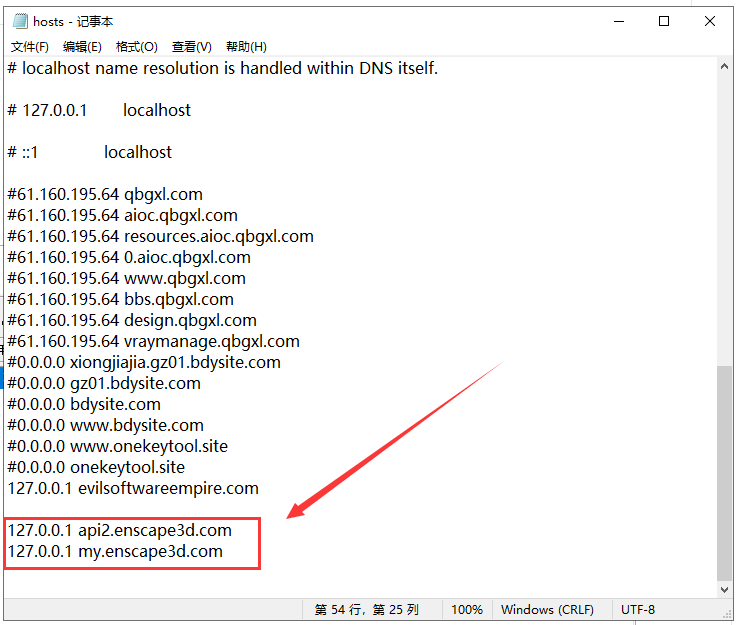Click the 100% zoom indicator in status bar

tap(466, 609)
